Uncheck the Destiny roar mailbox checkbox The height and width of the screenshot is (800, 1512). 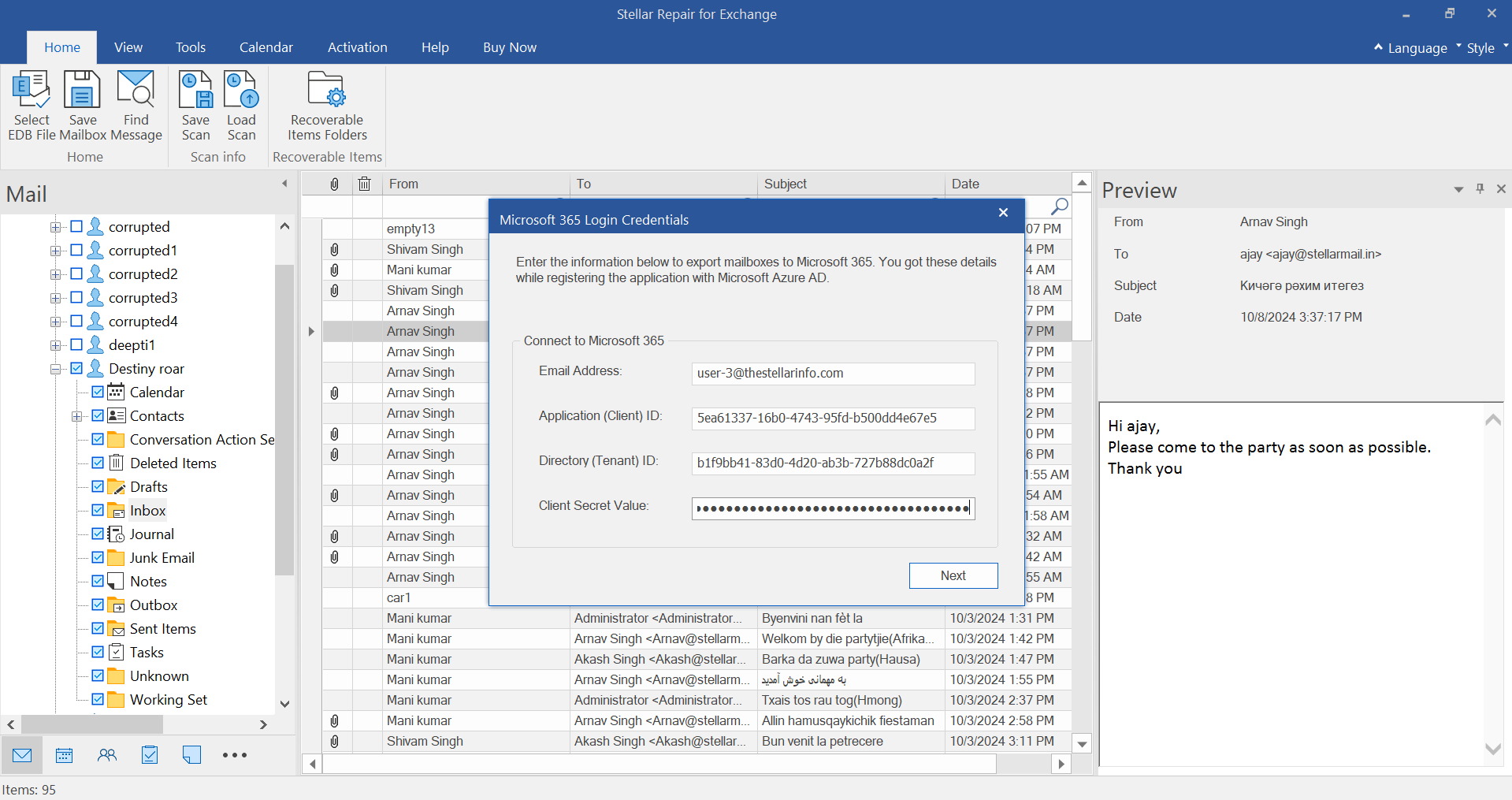click(76, 368)
